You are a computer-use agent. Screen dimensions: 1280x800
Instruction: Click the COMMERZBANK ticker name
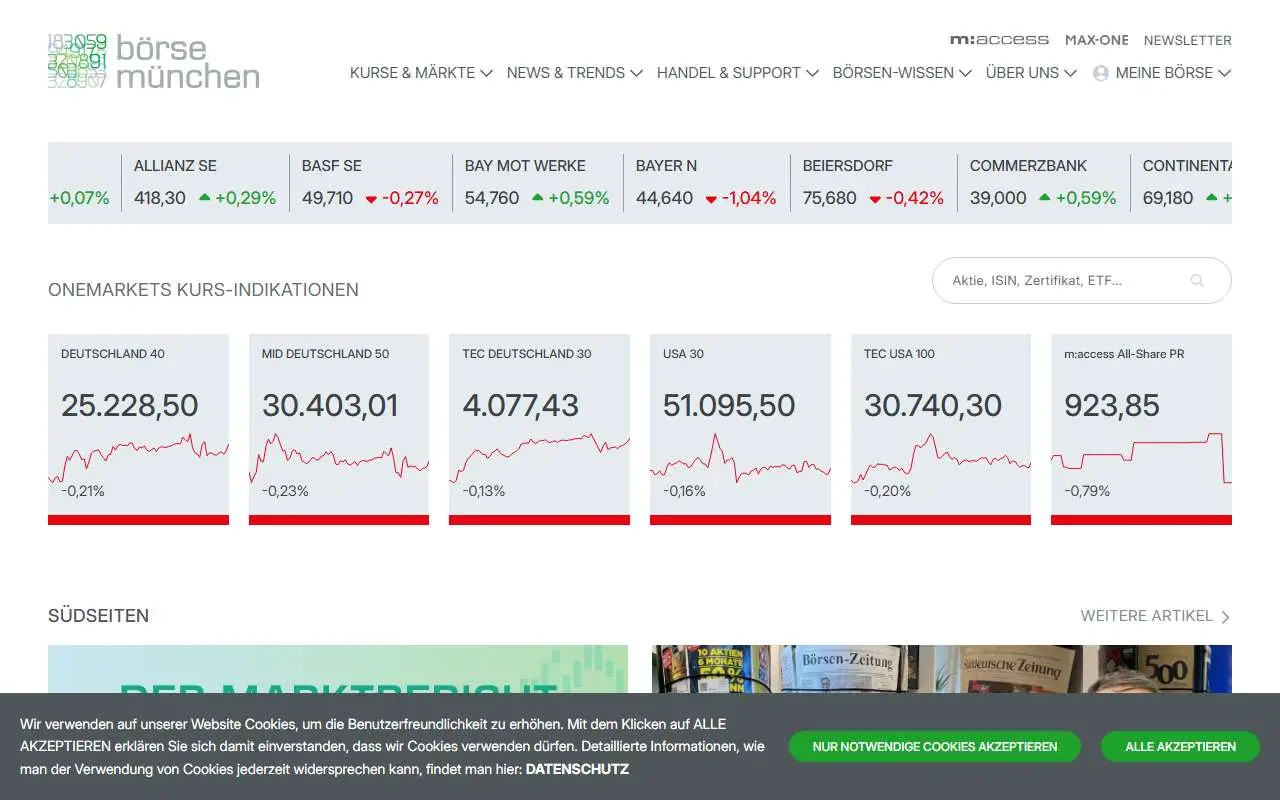[x=1028, y=166]
